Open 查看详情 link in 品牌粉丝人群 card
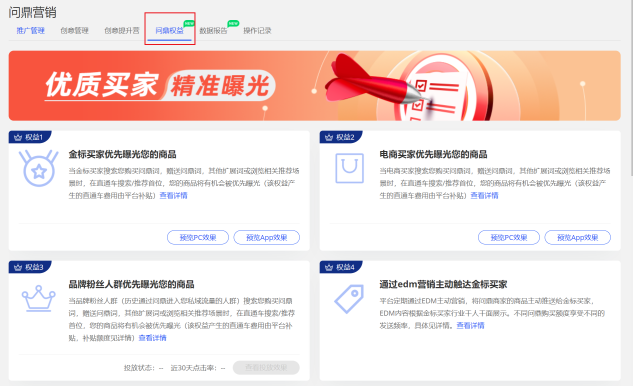633x386 pixels. pos(153,338)
